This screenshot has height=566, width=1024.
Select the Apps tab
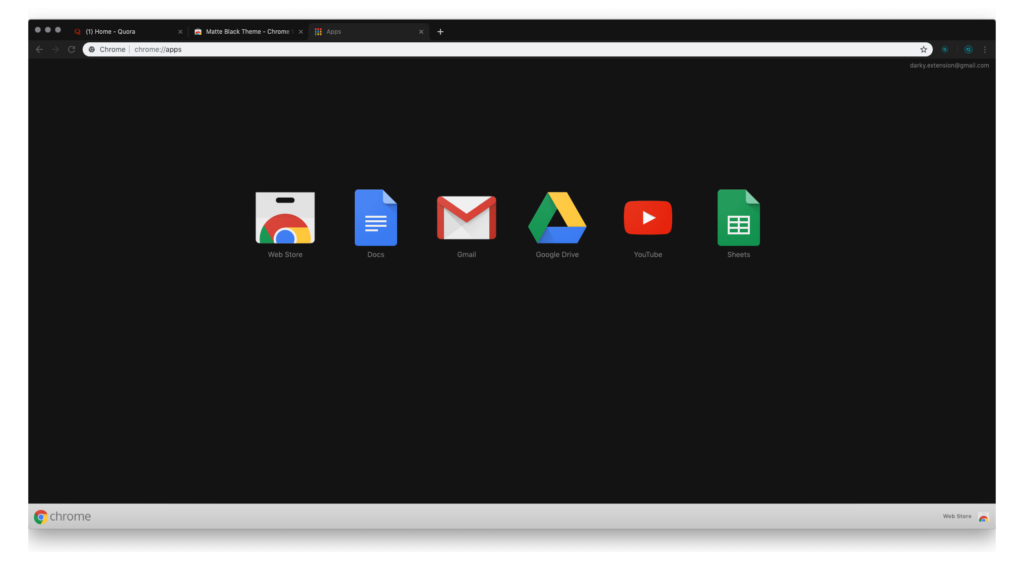369,31
